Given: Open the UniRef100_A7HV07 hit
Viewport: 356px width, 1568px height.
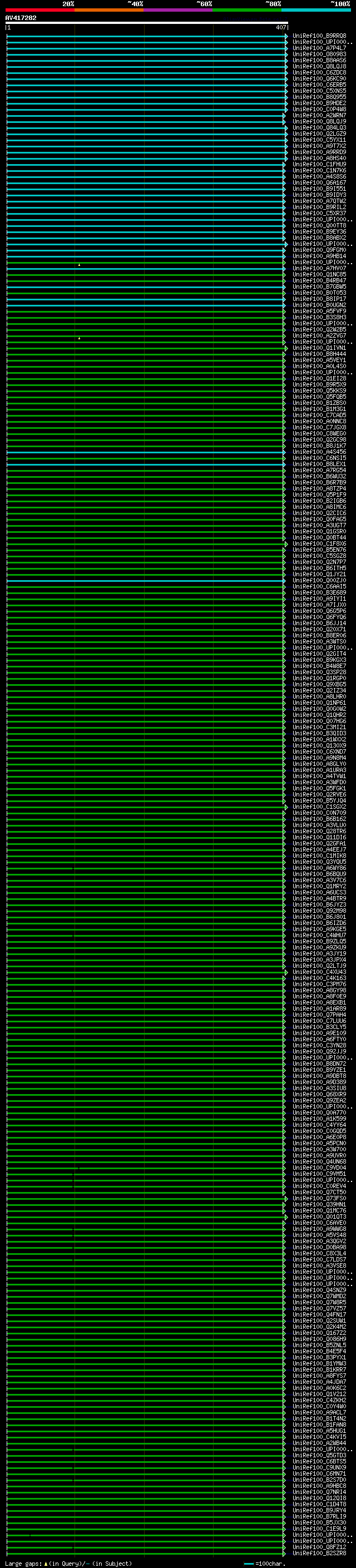Looking at the screenshot, I should (x=319, y=269).
